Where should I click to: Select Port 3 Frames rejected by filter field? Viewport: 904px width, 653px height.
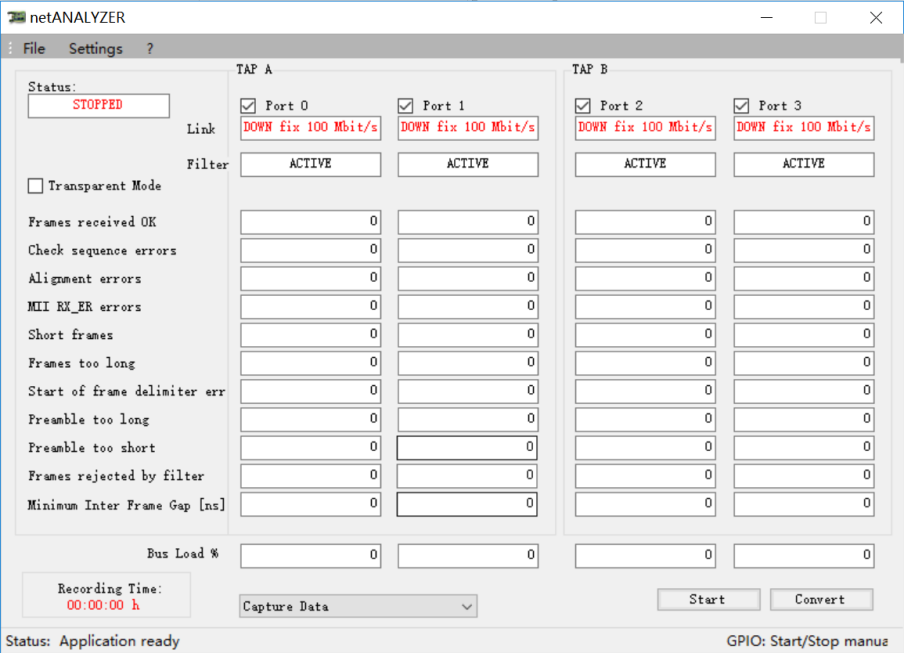[x=804, y=476]
